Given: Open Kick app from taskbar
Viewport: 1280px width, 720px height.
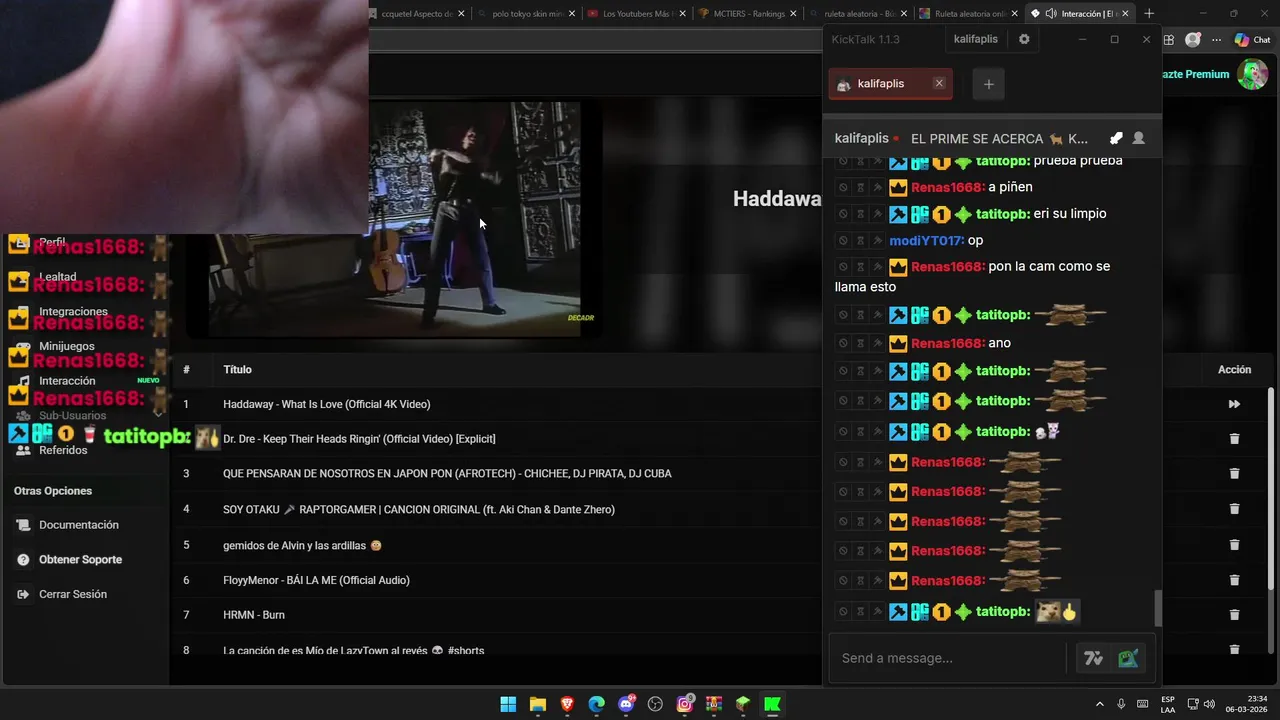Looking at the screenshot, I should 772,704.
